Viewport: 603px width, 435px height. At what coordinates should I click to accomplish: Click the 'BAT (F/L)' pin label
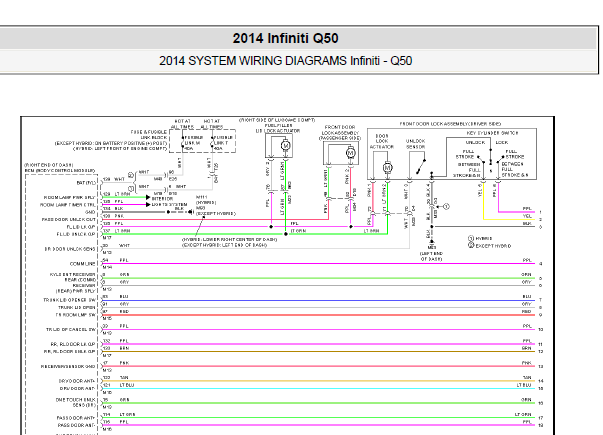coord(87,183)
